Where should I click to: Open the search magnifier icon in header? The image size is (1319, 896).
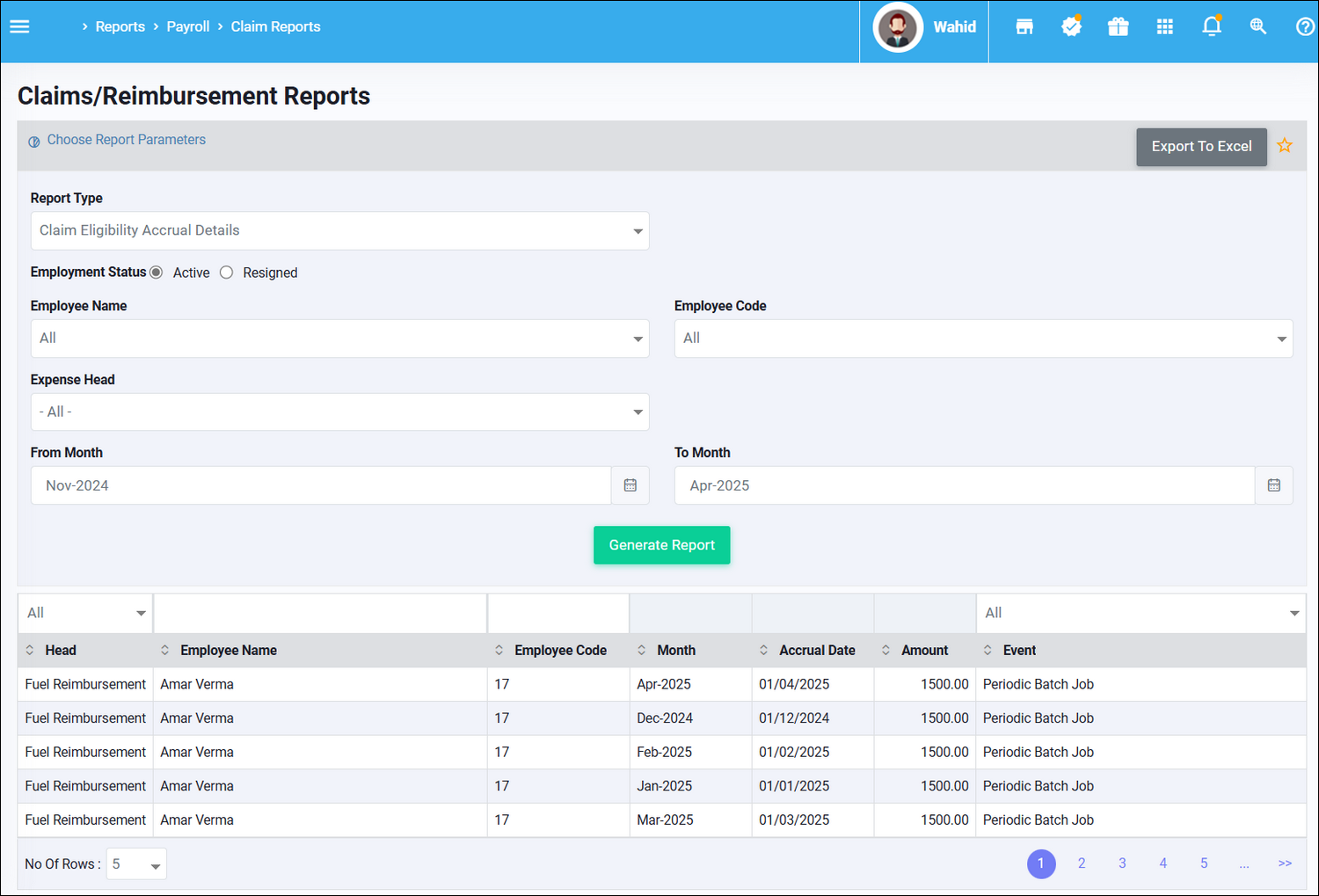(x=1258, y=26)
